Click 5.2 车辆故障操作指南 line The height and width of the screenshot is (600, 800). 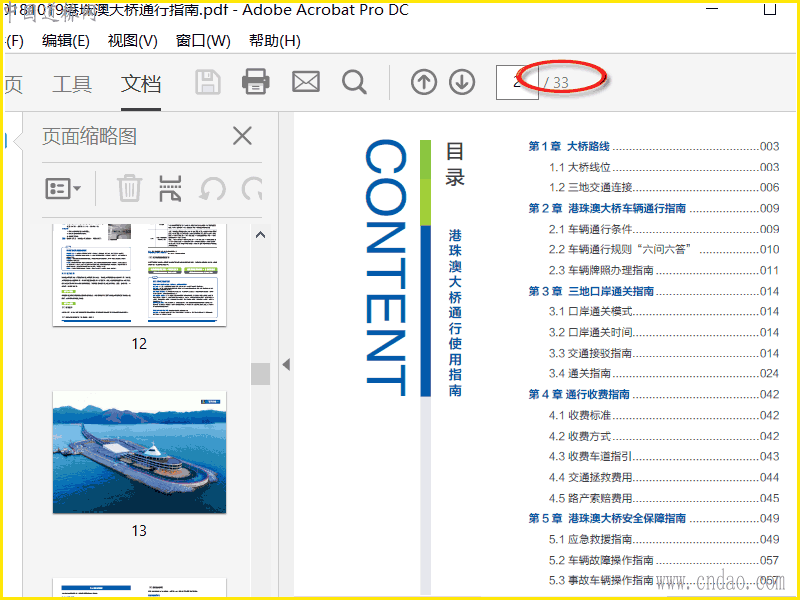[664, 560]
